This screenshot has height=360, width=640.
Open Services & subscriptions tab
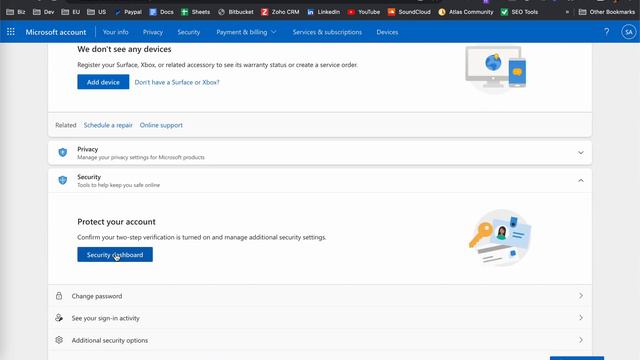[x=327, y=32]
